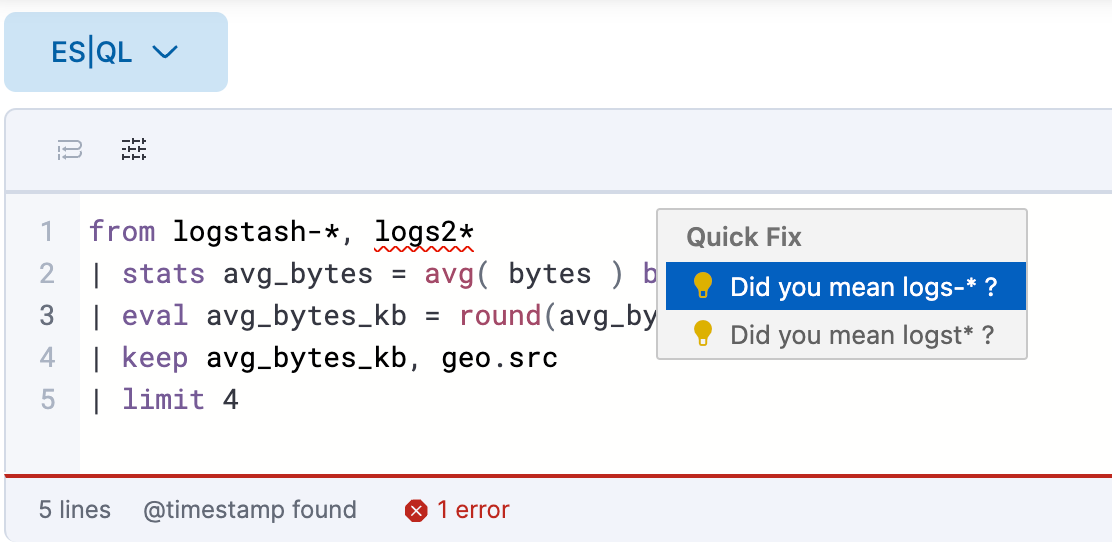Open the ES|QL language dropdown
1112x550 pixels.
pyautogui.click(x=115, y=52)
